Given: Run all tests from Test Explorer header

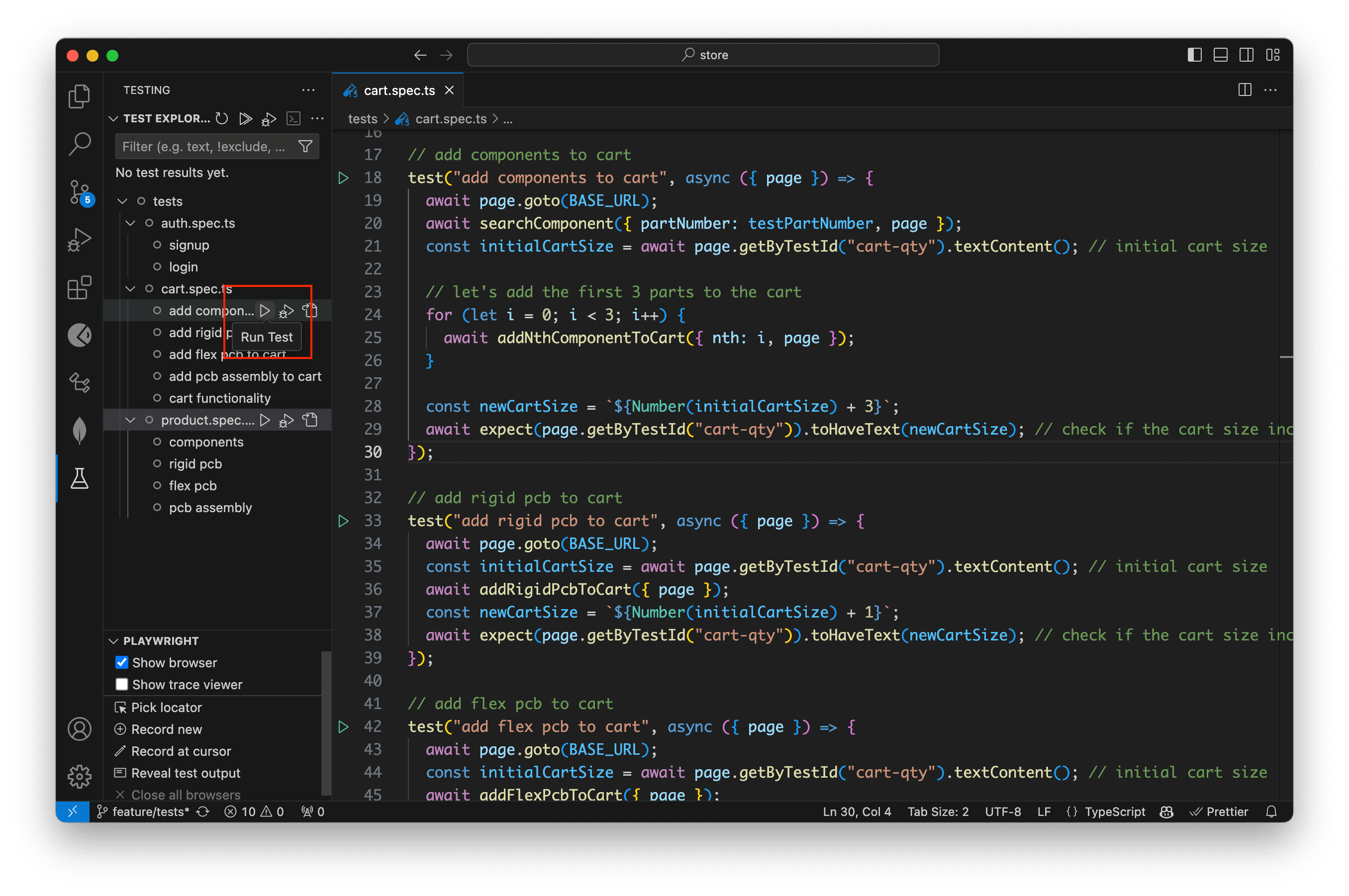Looking at the screenshot, I should pyautogui.click(x=245, y=118).
